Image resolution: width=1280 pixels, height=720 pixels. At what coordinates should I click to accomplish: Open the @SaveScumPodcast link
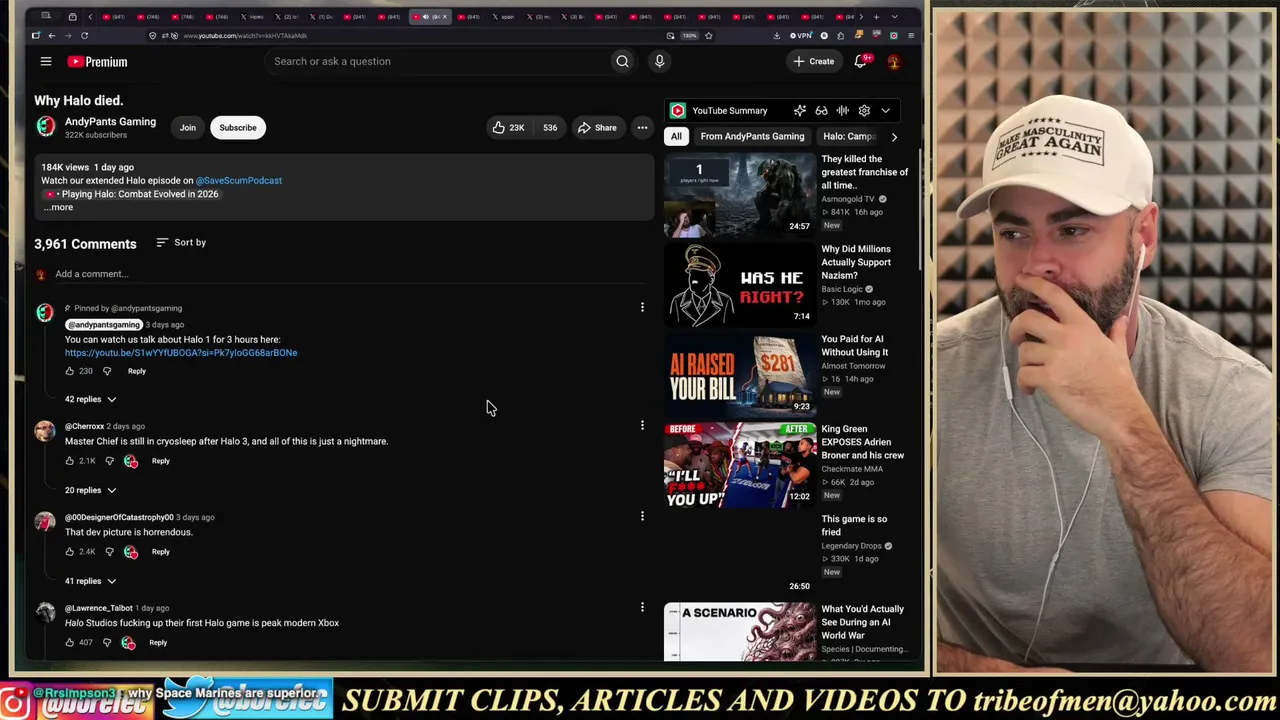tap(239, 181)
